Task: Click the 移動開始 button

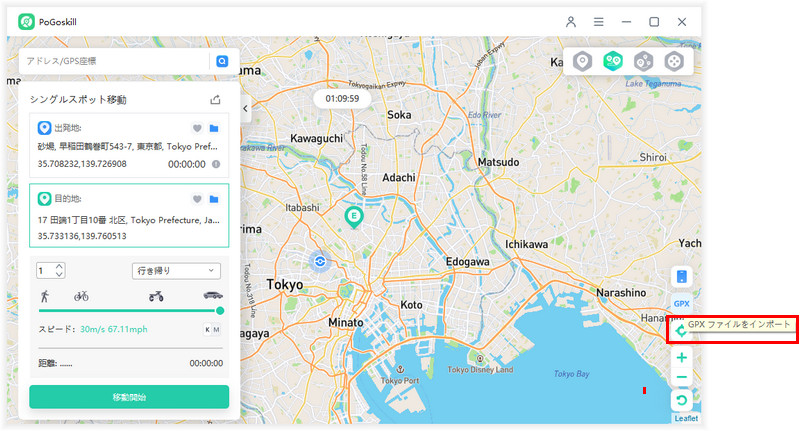Action: pyautogui.click(x=129, y=397)
